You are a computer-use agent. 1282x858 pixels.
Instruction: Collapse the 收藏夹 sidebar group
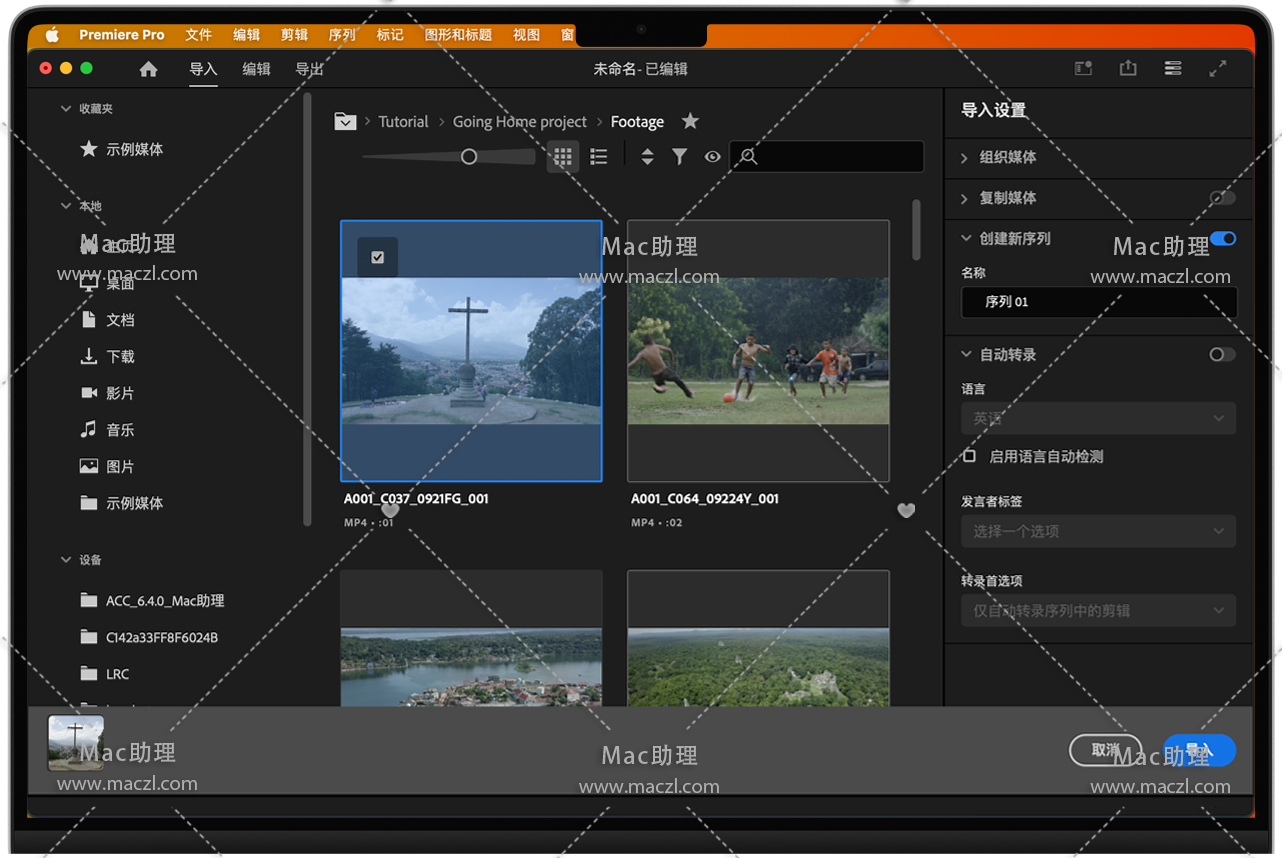point(66,109)
